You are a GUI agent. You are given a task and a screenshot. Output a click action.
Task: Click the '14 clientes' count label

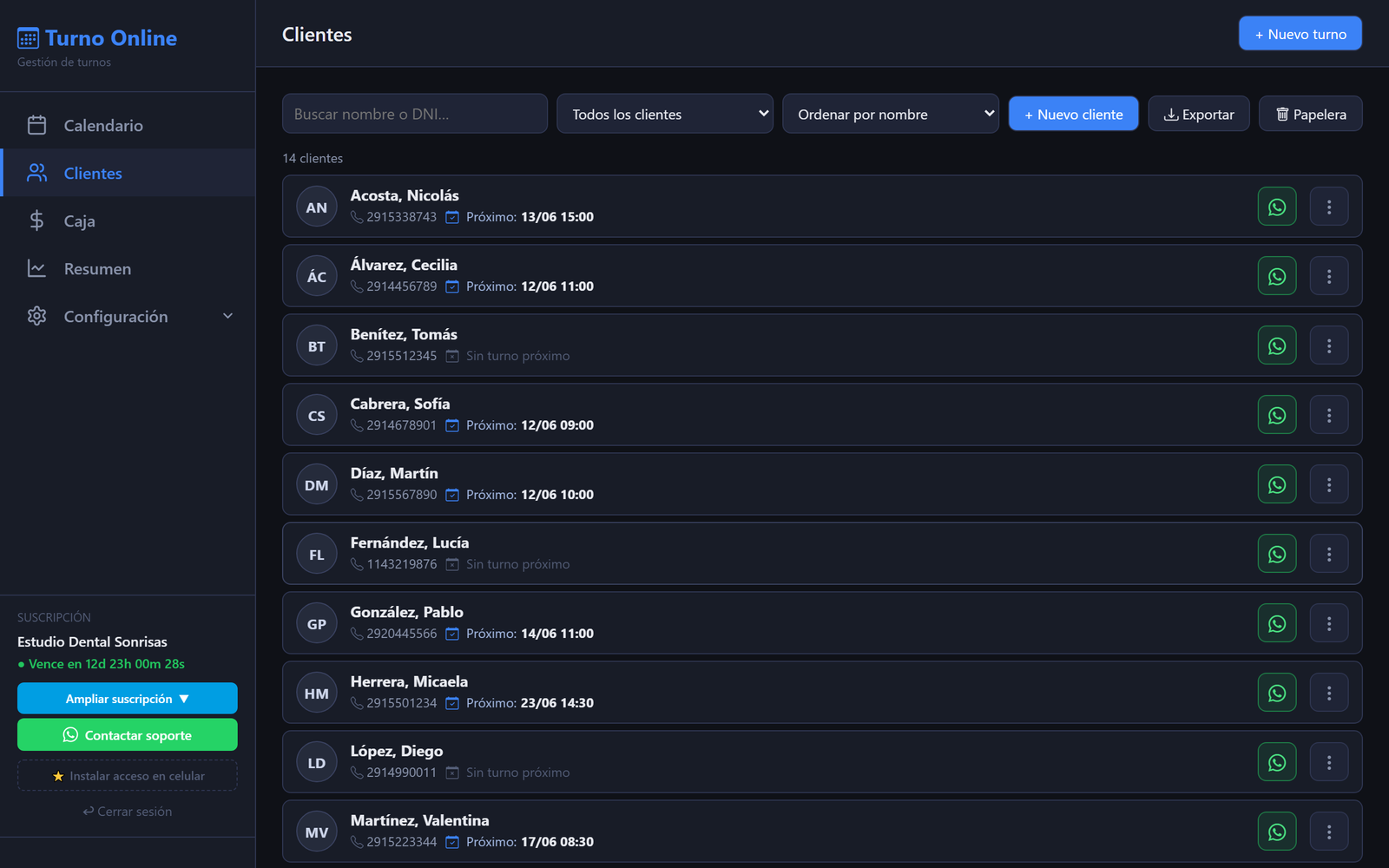pyautogui.click(x=313, y=158)
